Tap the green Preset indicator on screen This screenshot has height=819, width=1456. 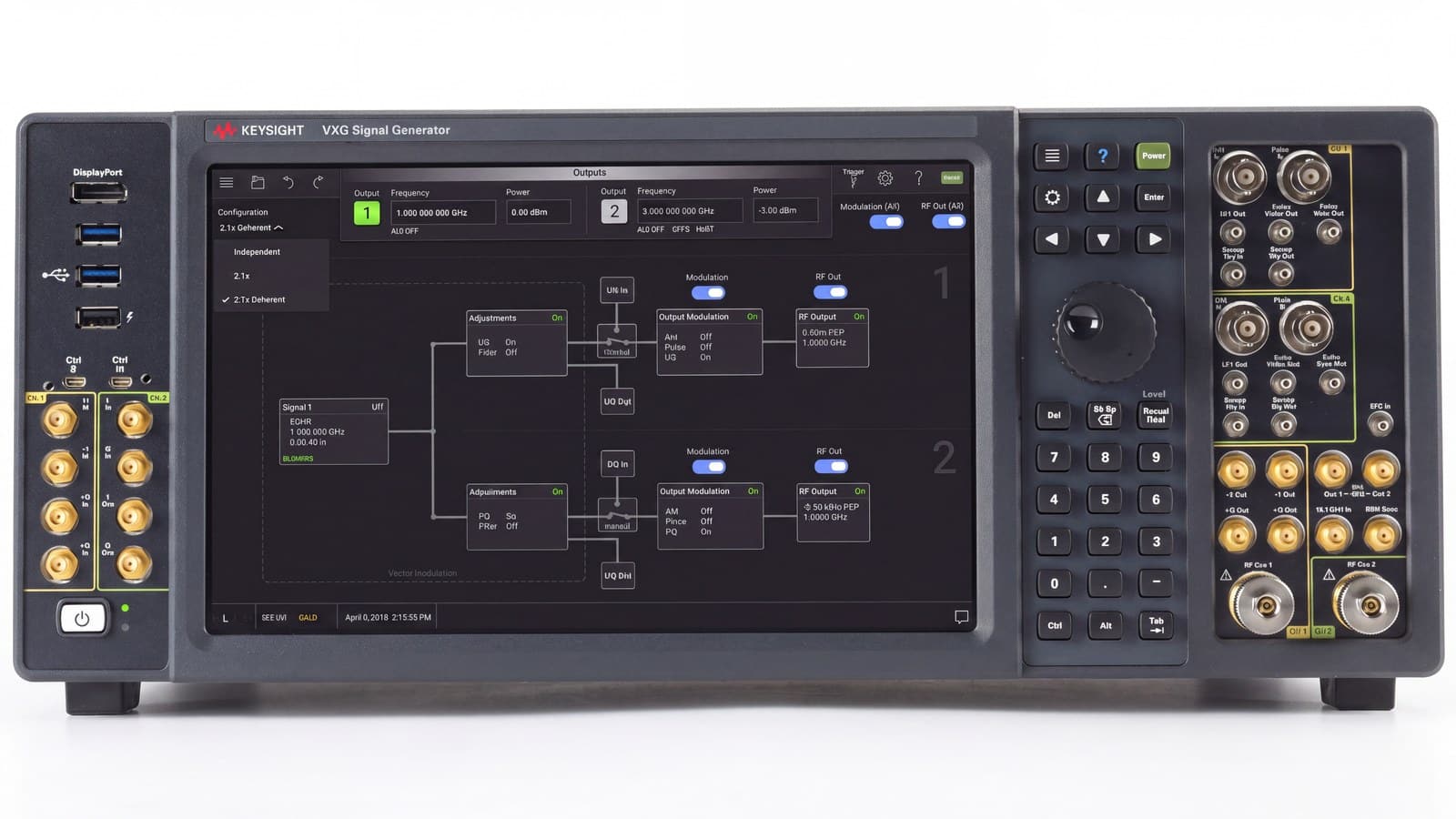952,177
